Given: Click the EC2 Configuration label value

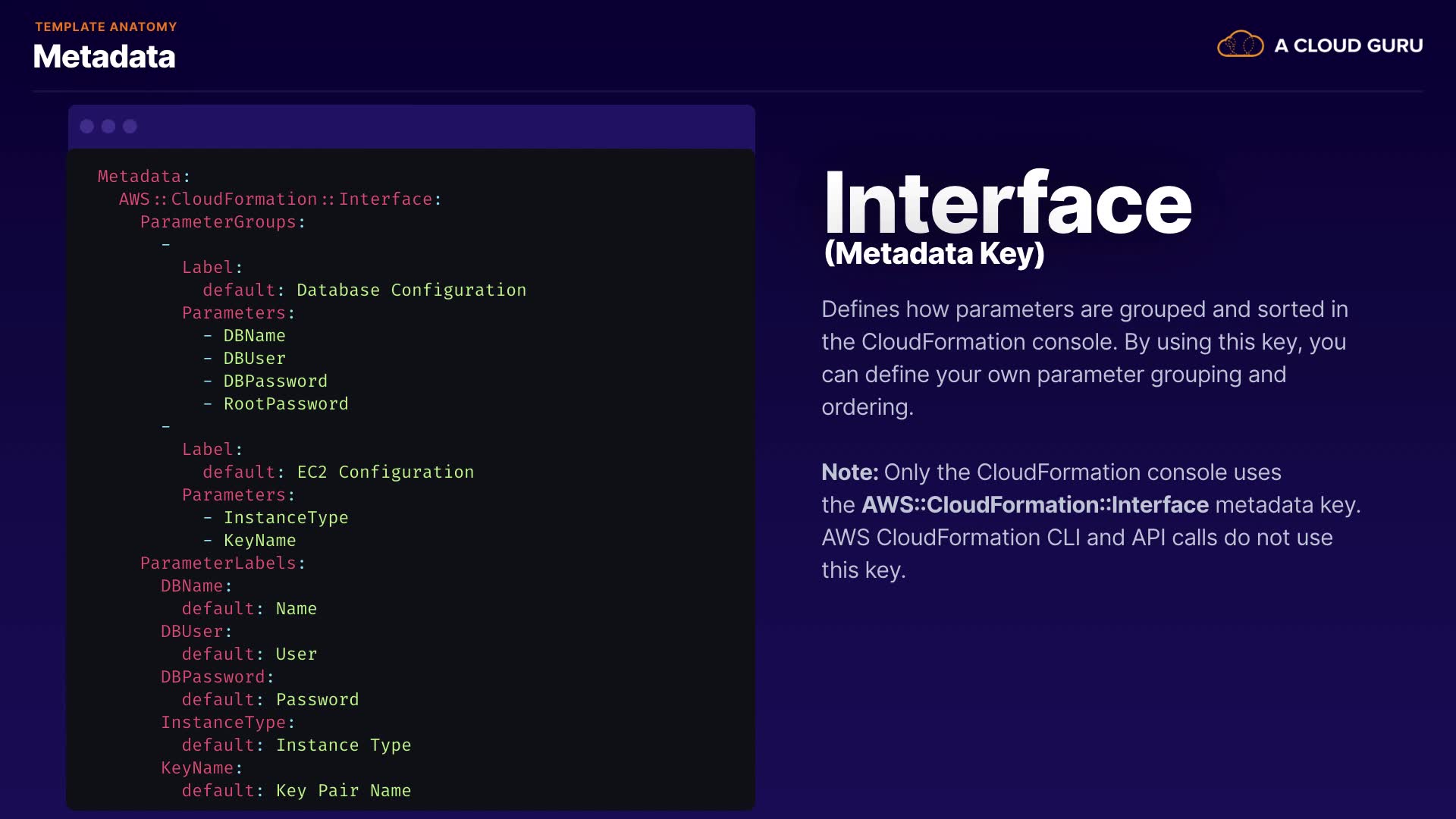Looking at the screenshot, I should (385, 472).
